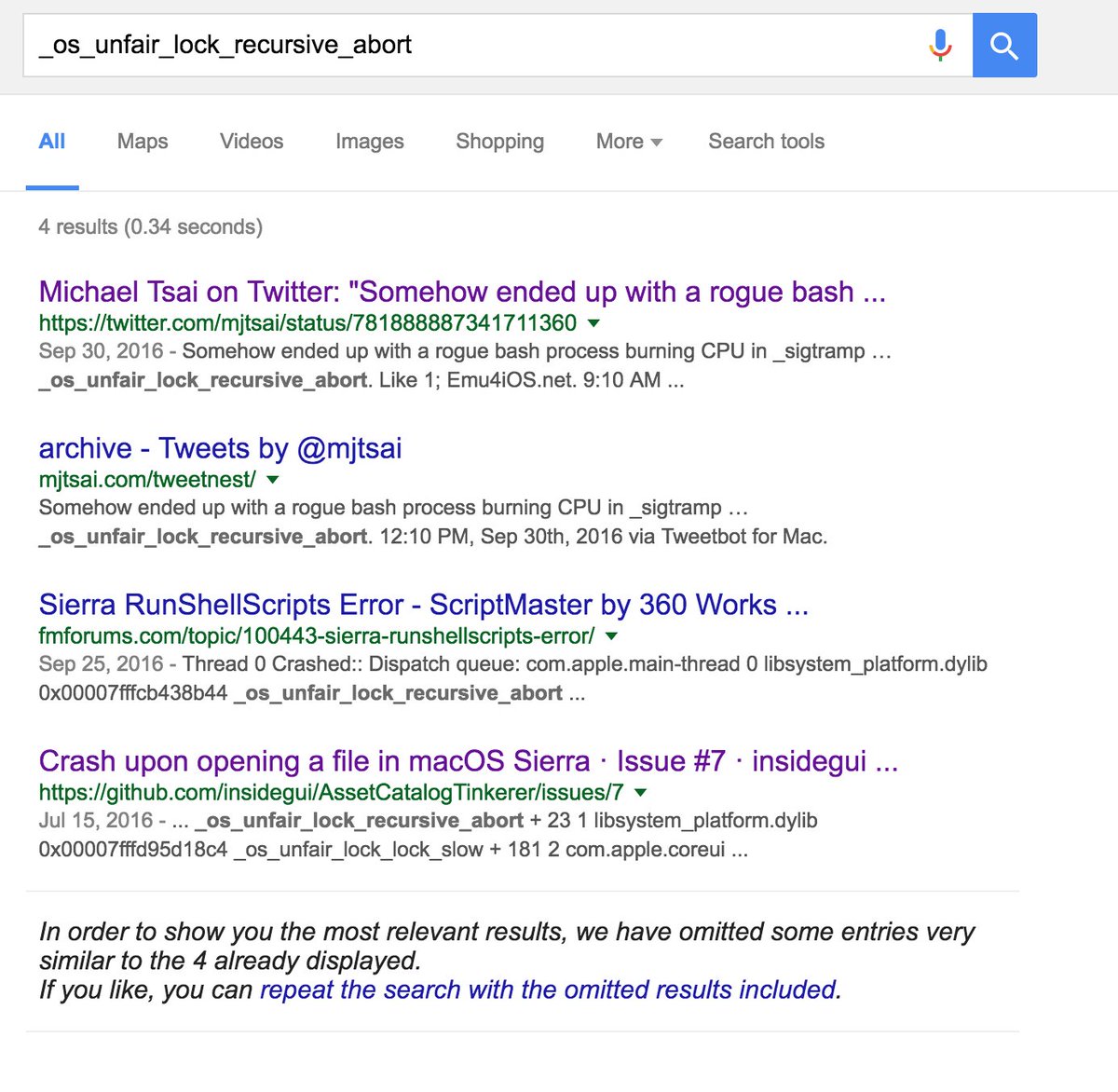Expand arrow next to github.com/insidegui URL
1118x1092 pixels.
pos(641,793)
